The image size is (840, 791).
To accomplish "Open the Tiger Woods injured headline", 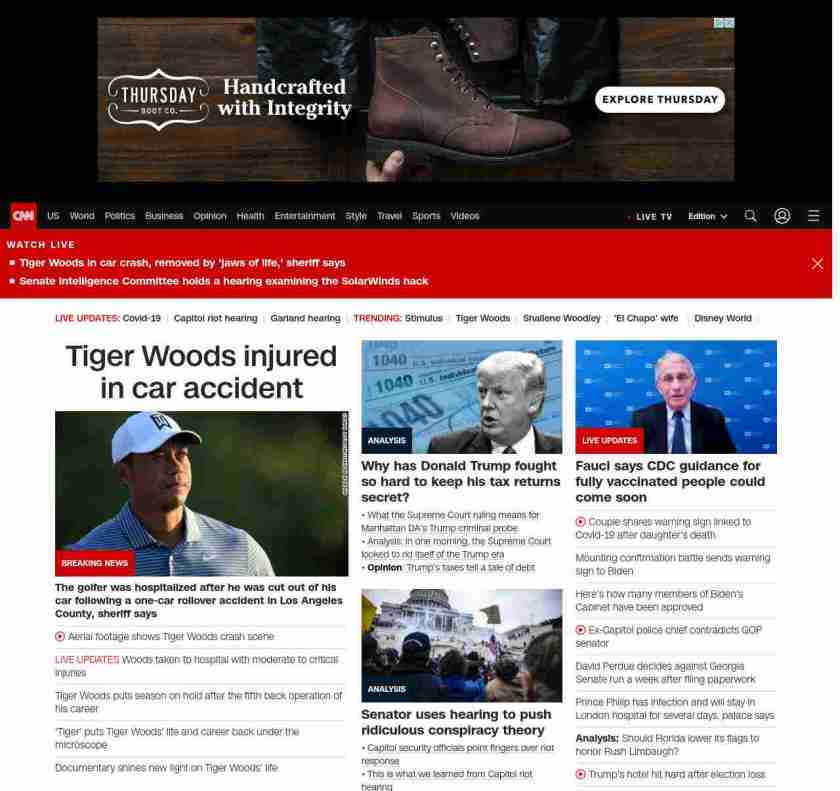I will (201, 371).
